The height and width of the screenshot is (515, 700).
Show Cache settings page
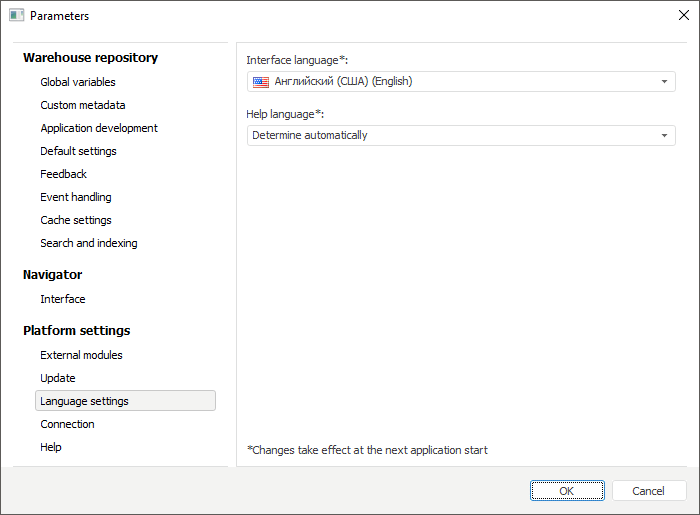76,220
